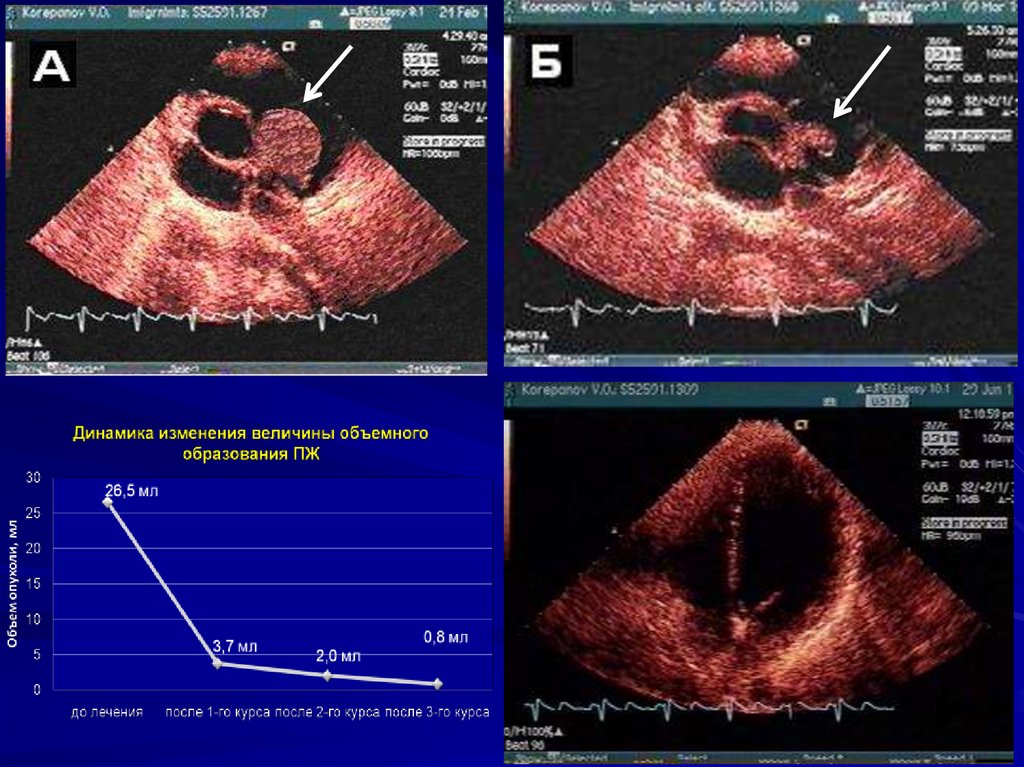The height and width of the screenshot is (767, 1024).
Task: Click the 'после 3-го курса' axis label
Action: pos(437,711)
